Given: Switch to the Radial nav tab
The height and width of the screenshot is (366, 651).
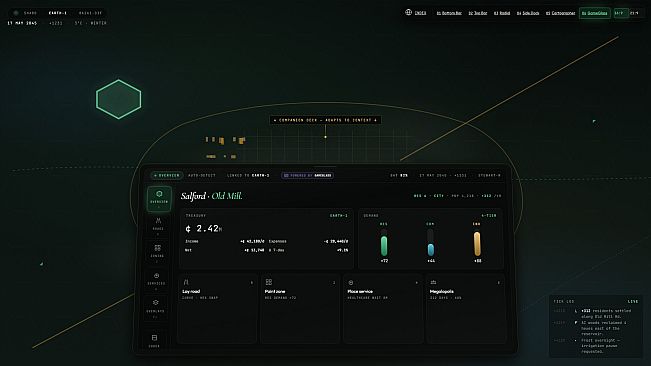Looking at the screenshot, I should click(502, 13).
